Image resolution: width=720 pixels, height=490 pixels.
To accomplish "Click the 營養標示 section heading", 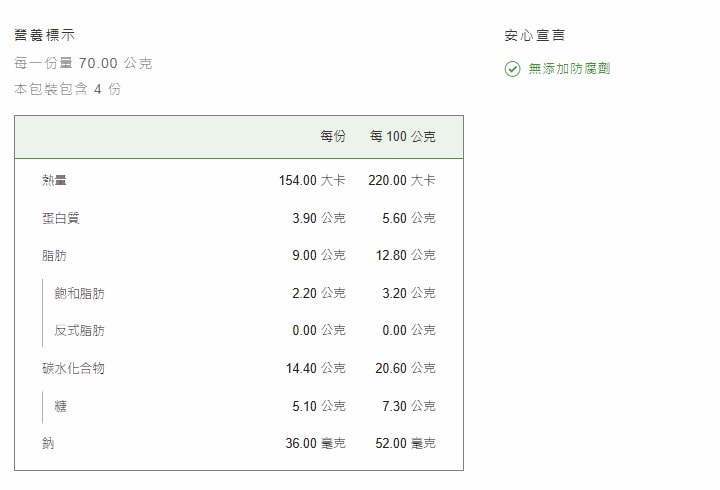I will coord(44,35).
